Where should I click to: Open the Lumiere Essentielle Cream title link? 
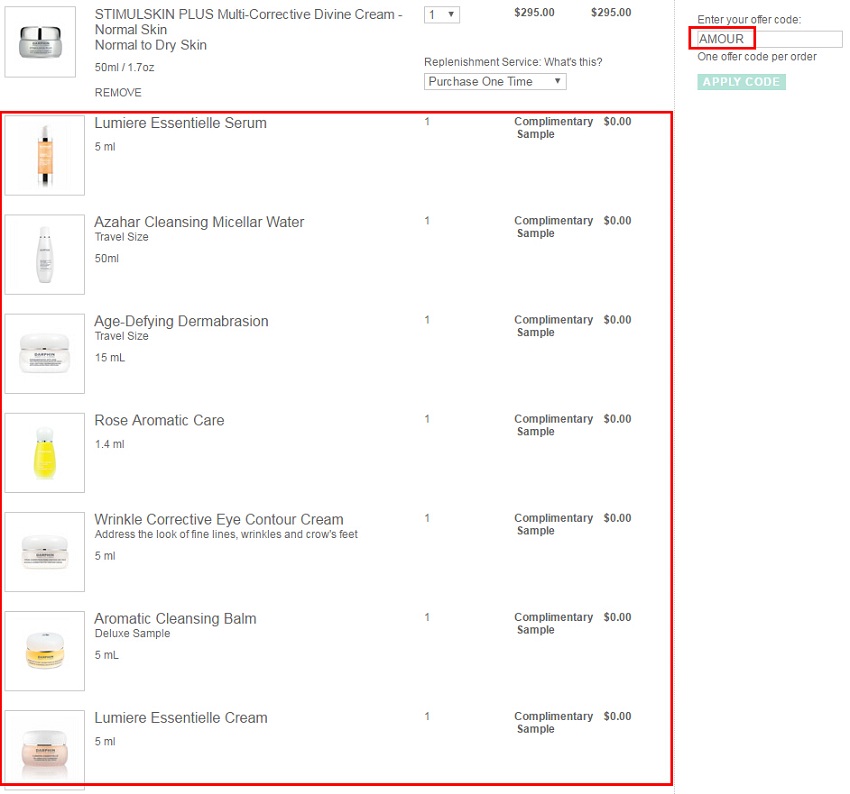181,718
